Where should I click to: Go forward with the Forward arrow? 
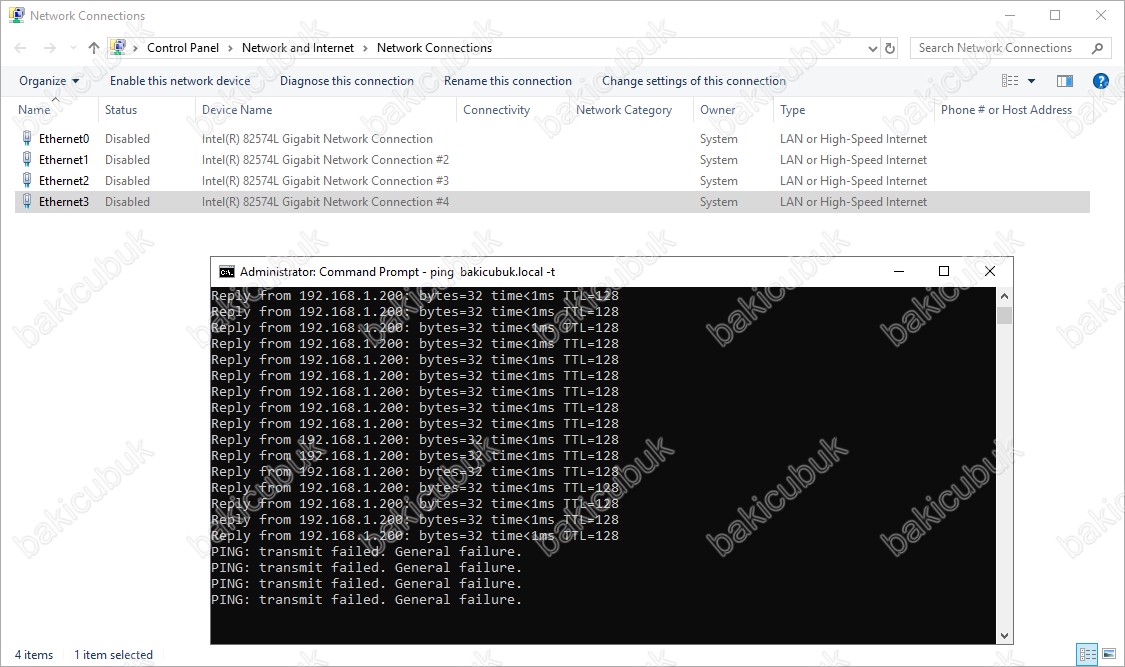coord(50,48)
